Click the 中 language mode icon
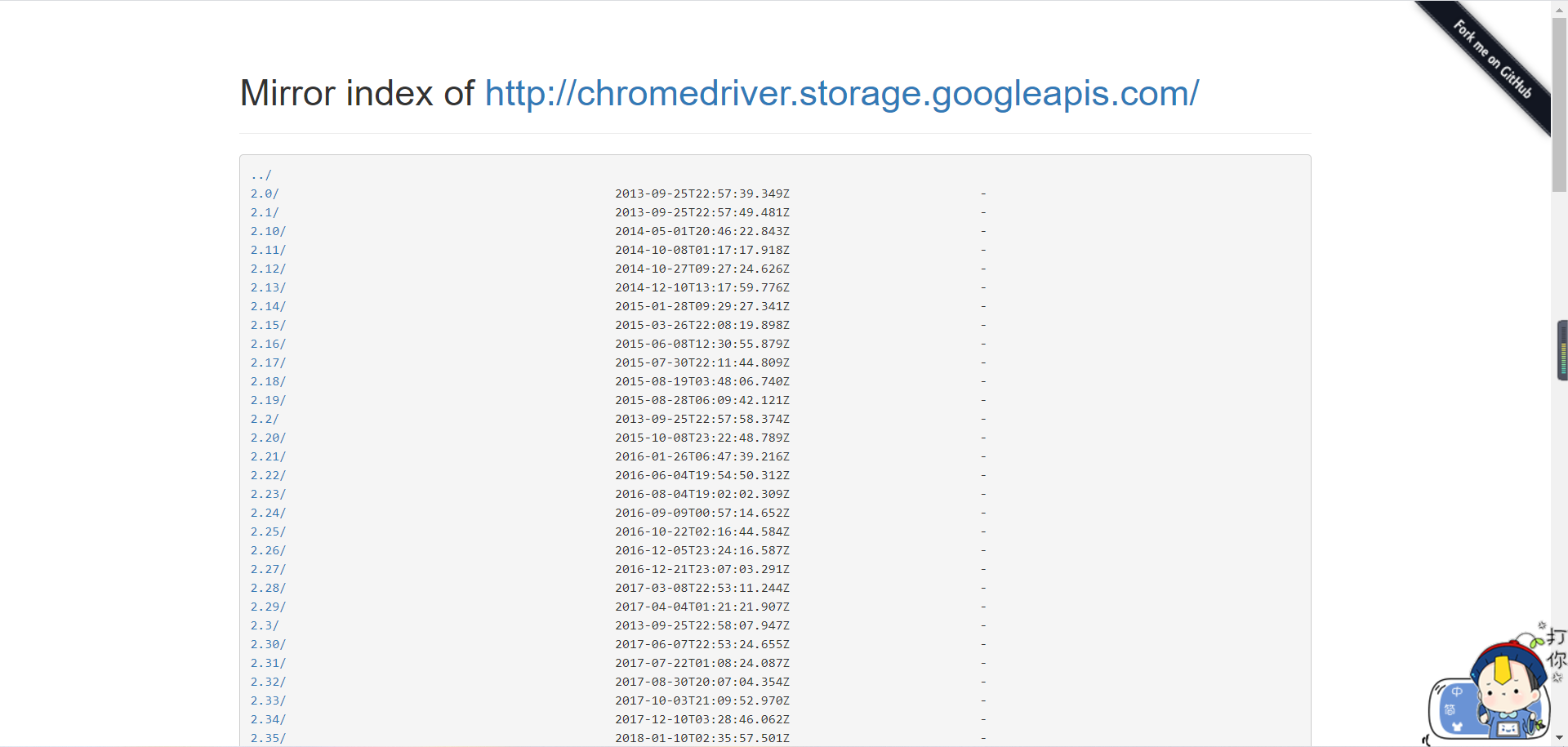Screen dimensions: 1568x747 click(1457, 692)
